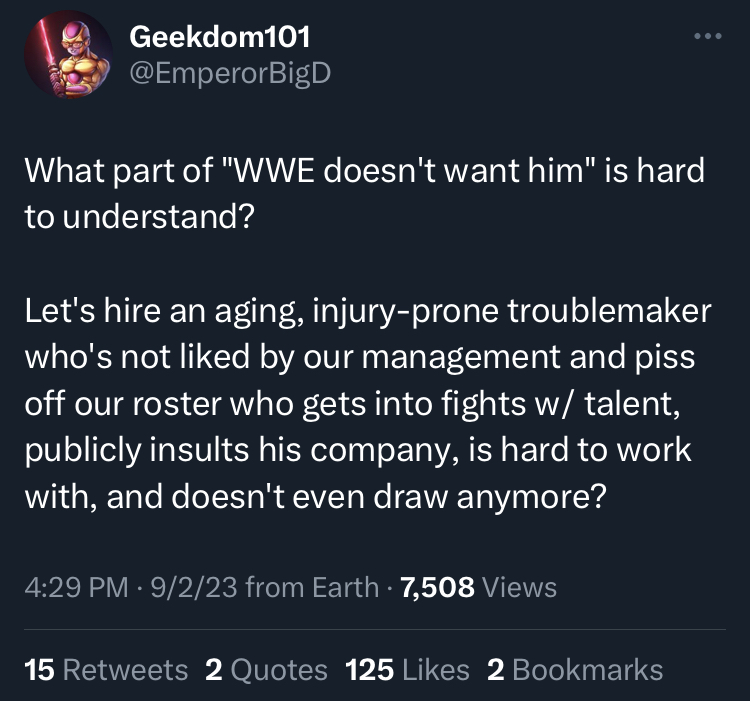This screenshot has height=701, width=750.
Task: View the 15 Retweets list
Action: point(106,669)
